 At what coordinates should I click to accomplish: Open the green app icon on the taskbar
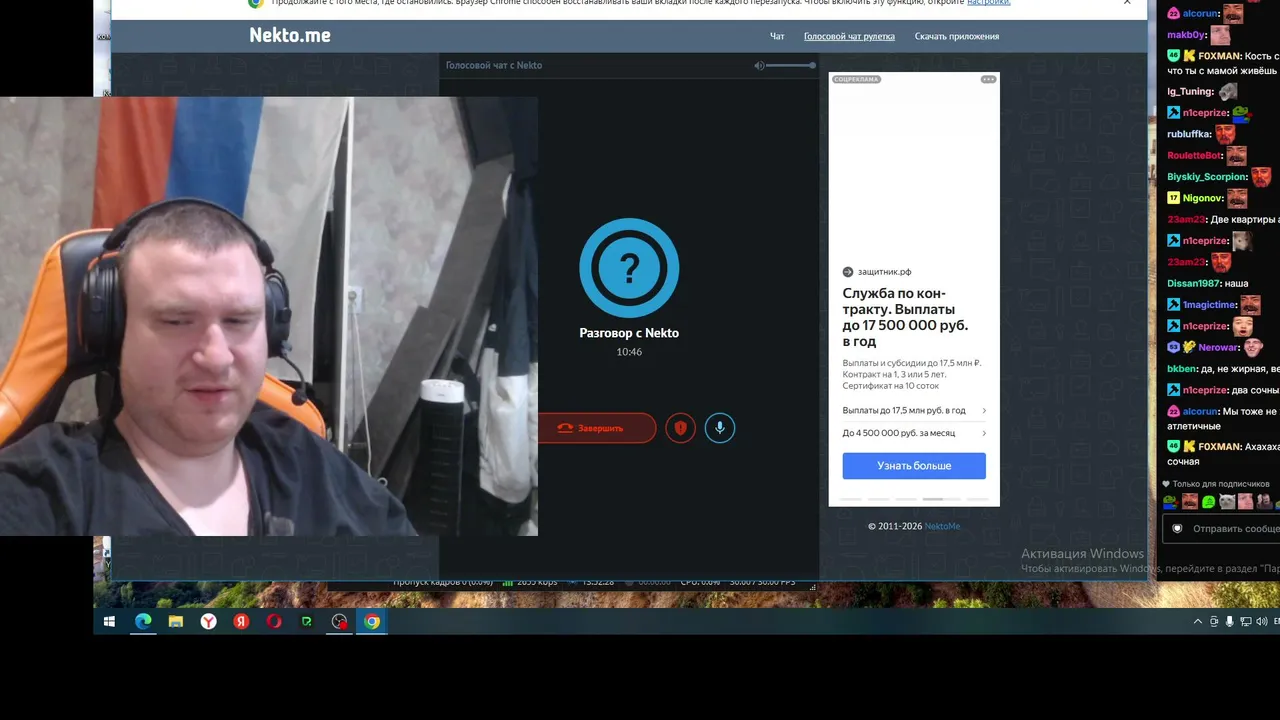[x=307, y=621]
